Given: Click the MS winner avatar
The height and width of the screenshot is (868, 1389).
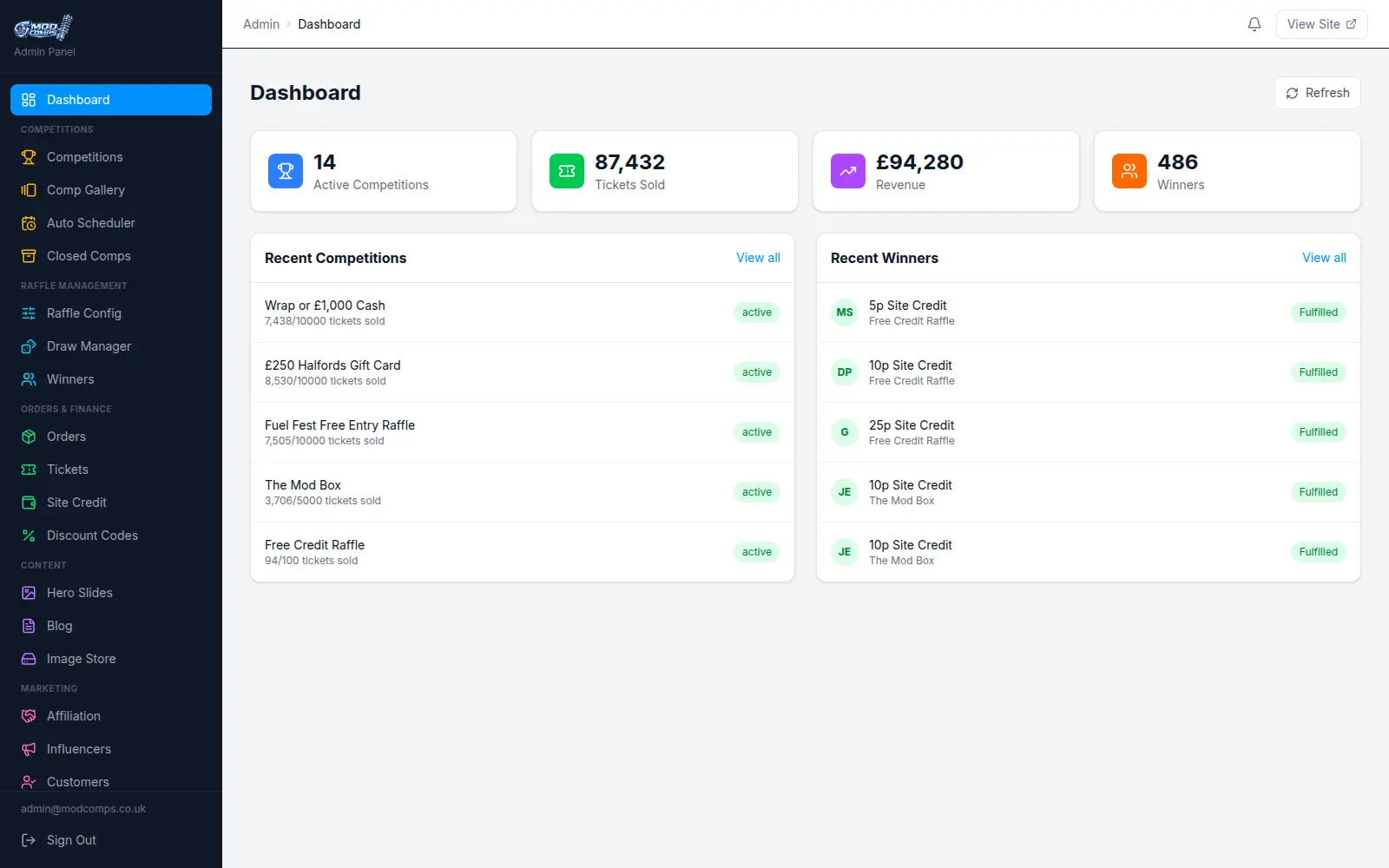Looking at the screenshot, I should (845, 312).
